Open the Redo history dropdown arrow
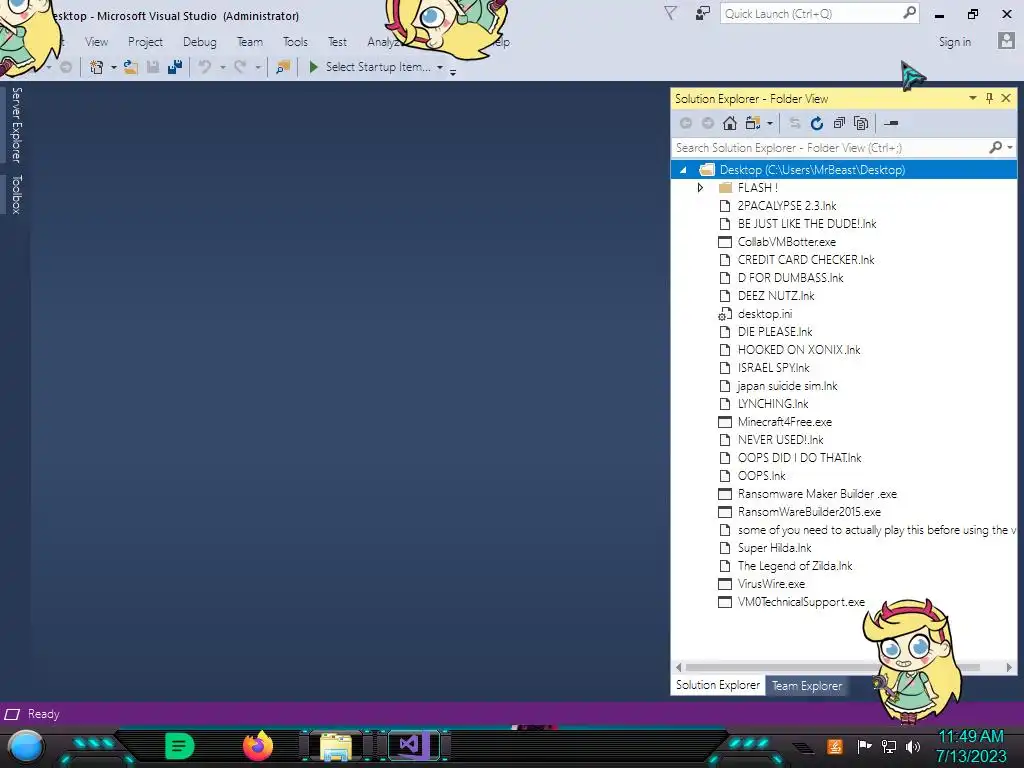The image size is (1024, 768). coord(258,67)
